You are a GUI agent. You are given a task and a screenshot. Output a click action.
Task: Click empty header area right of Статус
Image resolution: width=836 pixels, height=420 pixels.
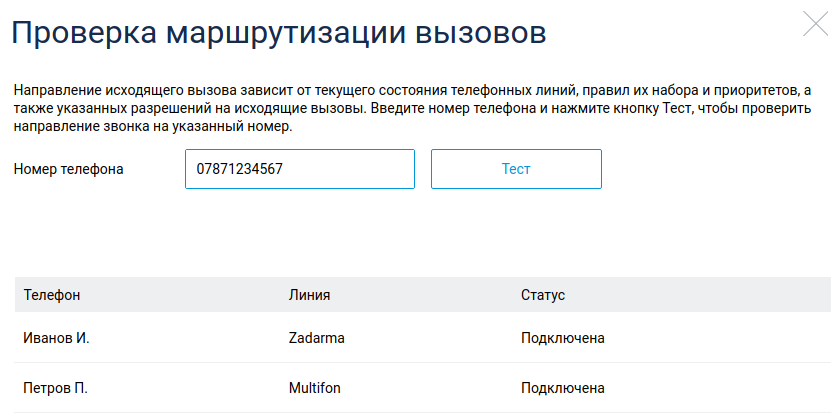[720, 295]
